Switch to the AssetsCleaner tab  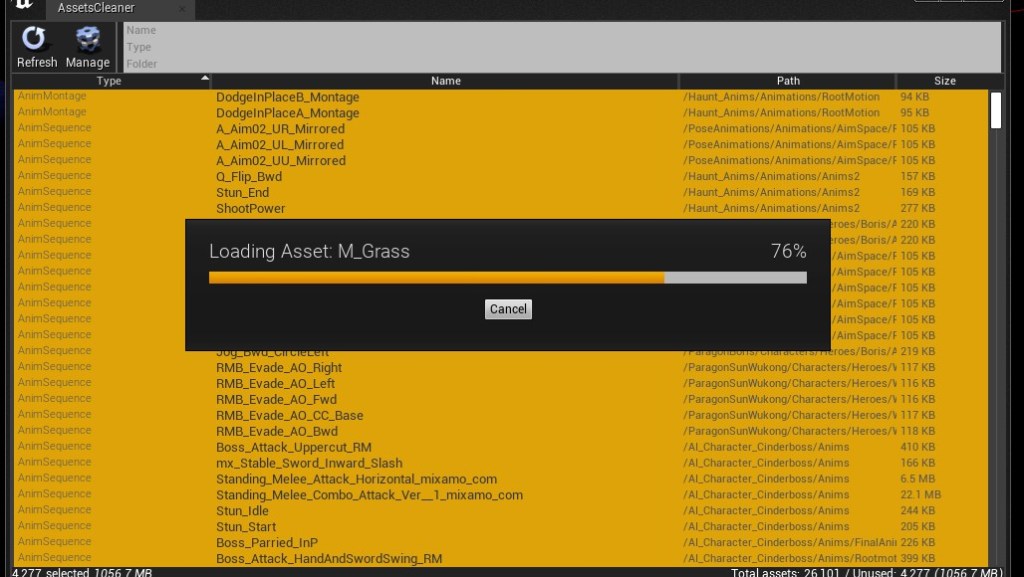(x=96, y=8)
